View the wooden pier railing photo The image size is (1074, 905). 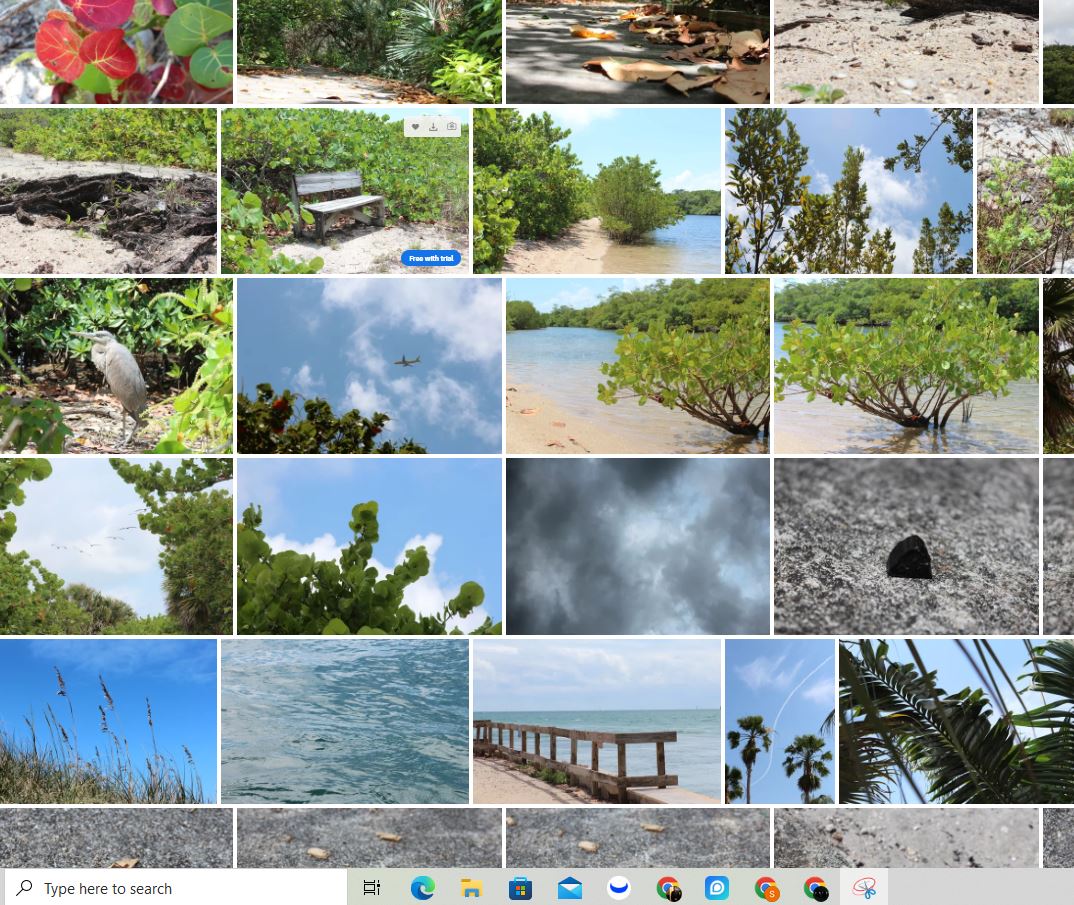click(596, 722)
